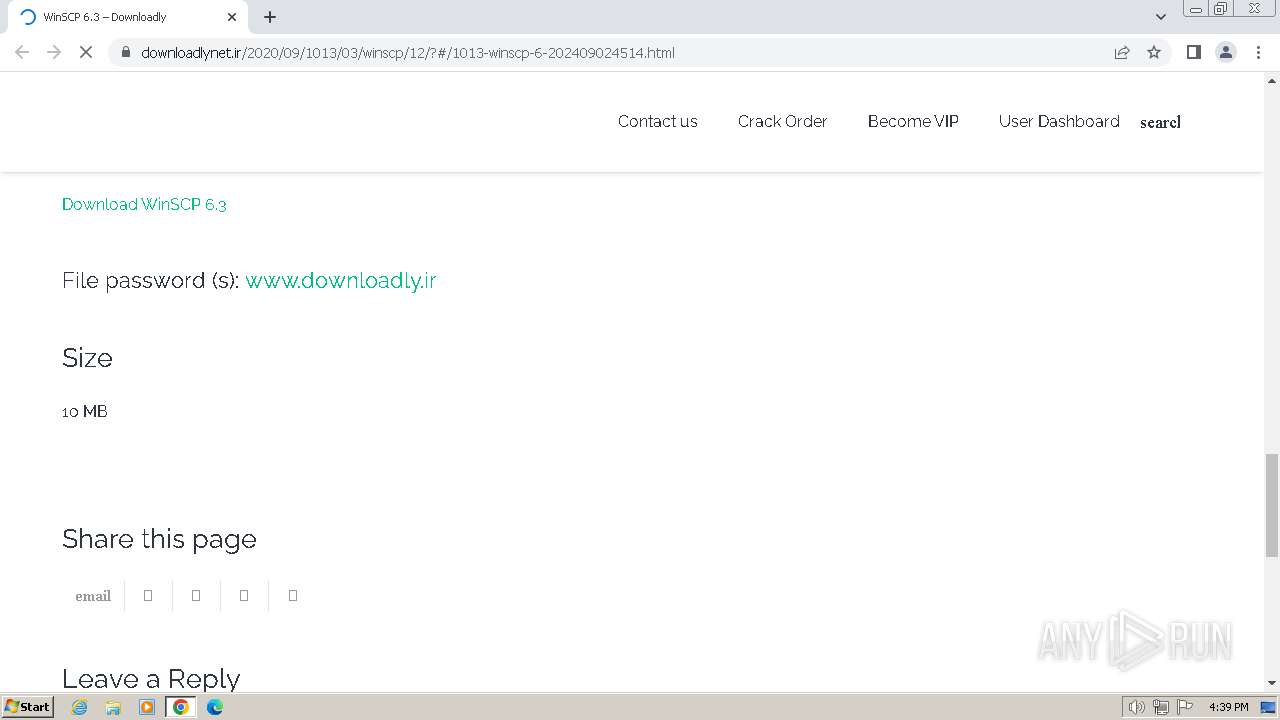The width and height of the screenshot is (1280, 720).
Task: Open Windows Start menu
Action: 27,706
